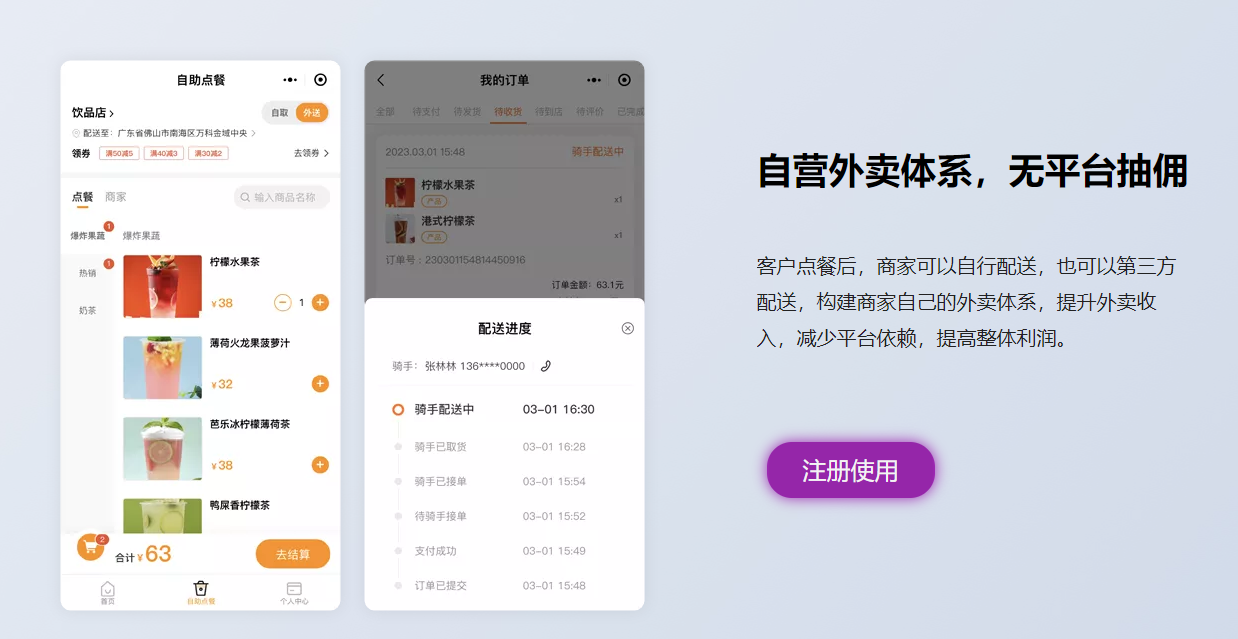Click the shopping cart icon with badge
This screenshot has width=1238, height=639.
pyautogui.click(x=91, y=547)
